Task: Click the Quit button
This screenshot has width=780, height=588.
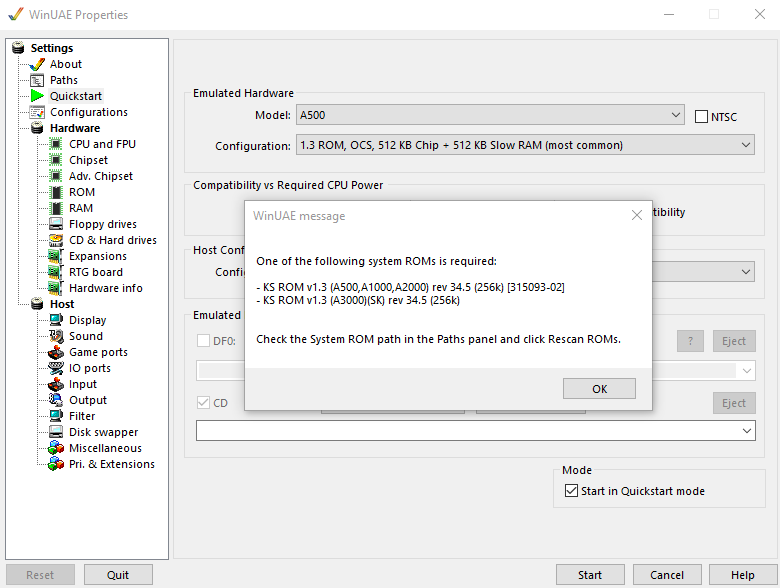Action: tap(118, 575)
